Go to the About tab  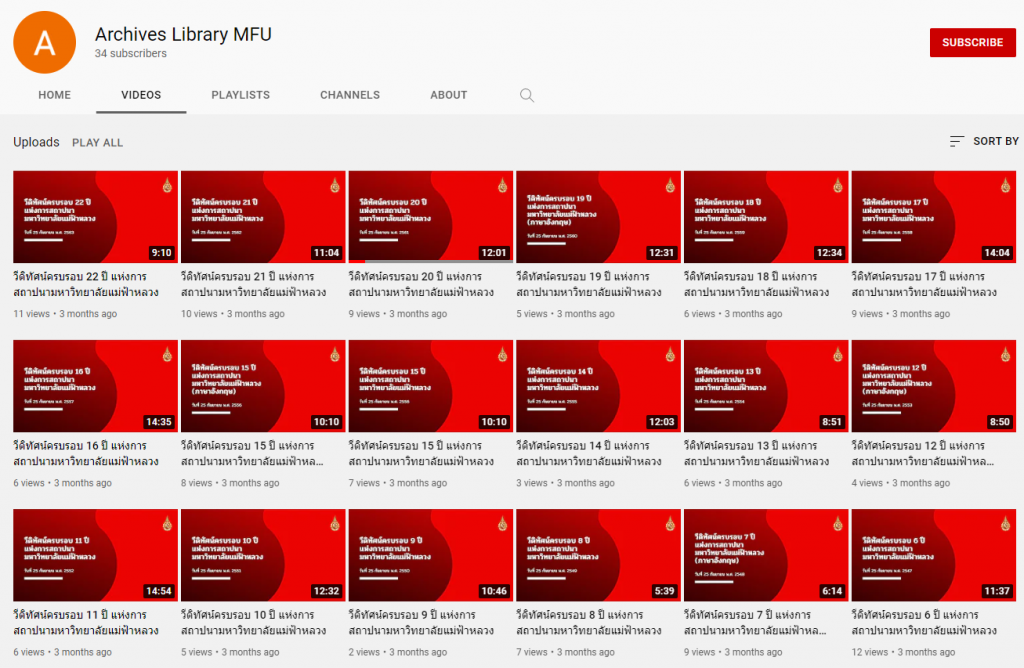(448, 95)
